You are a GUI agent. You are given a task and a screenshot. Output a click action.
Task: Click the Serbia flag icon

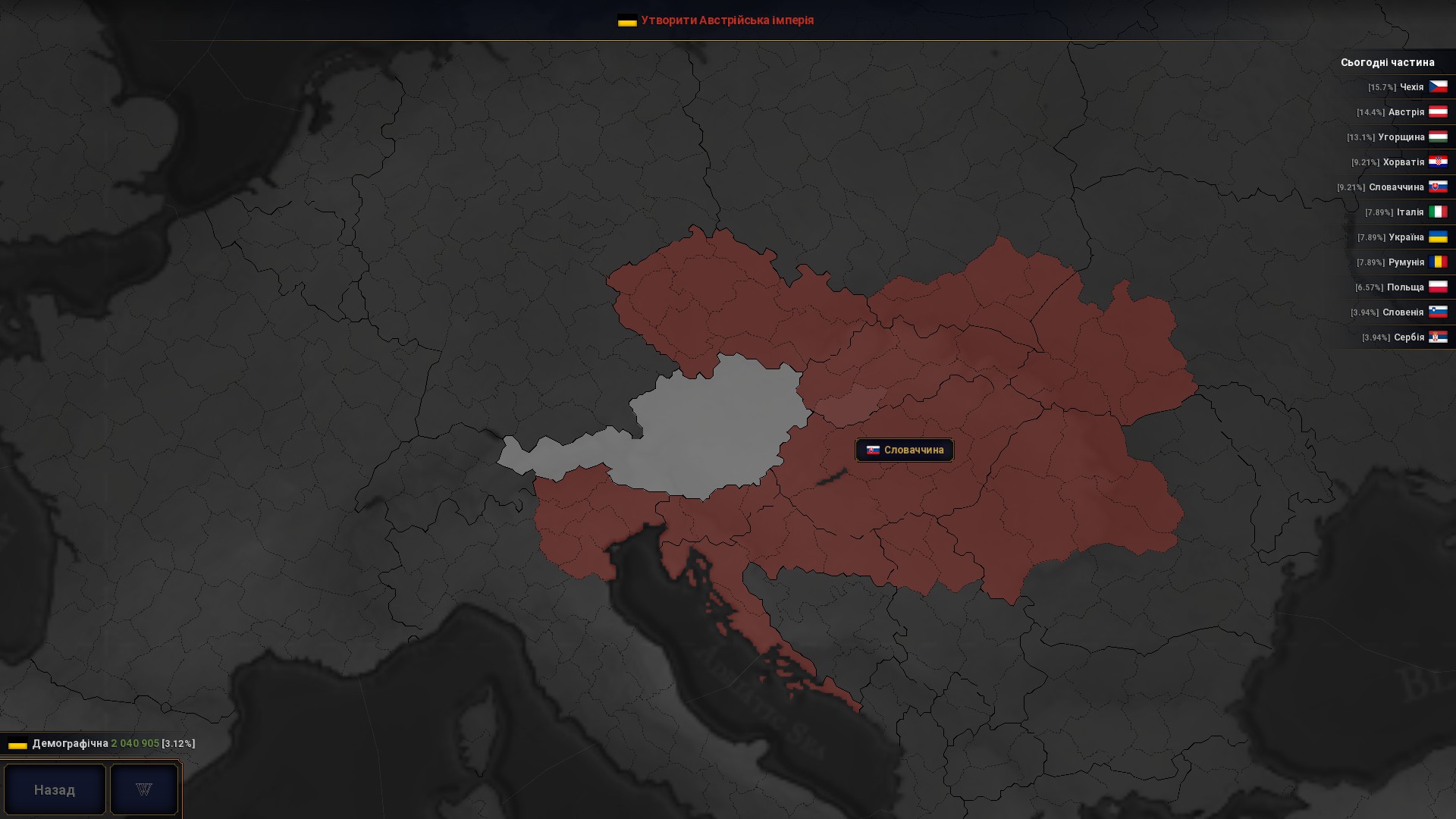[x=1438, y=337]
